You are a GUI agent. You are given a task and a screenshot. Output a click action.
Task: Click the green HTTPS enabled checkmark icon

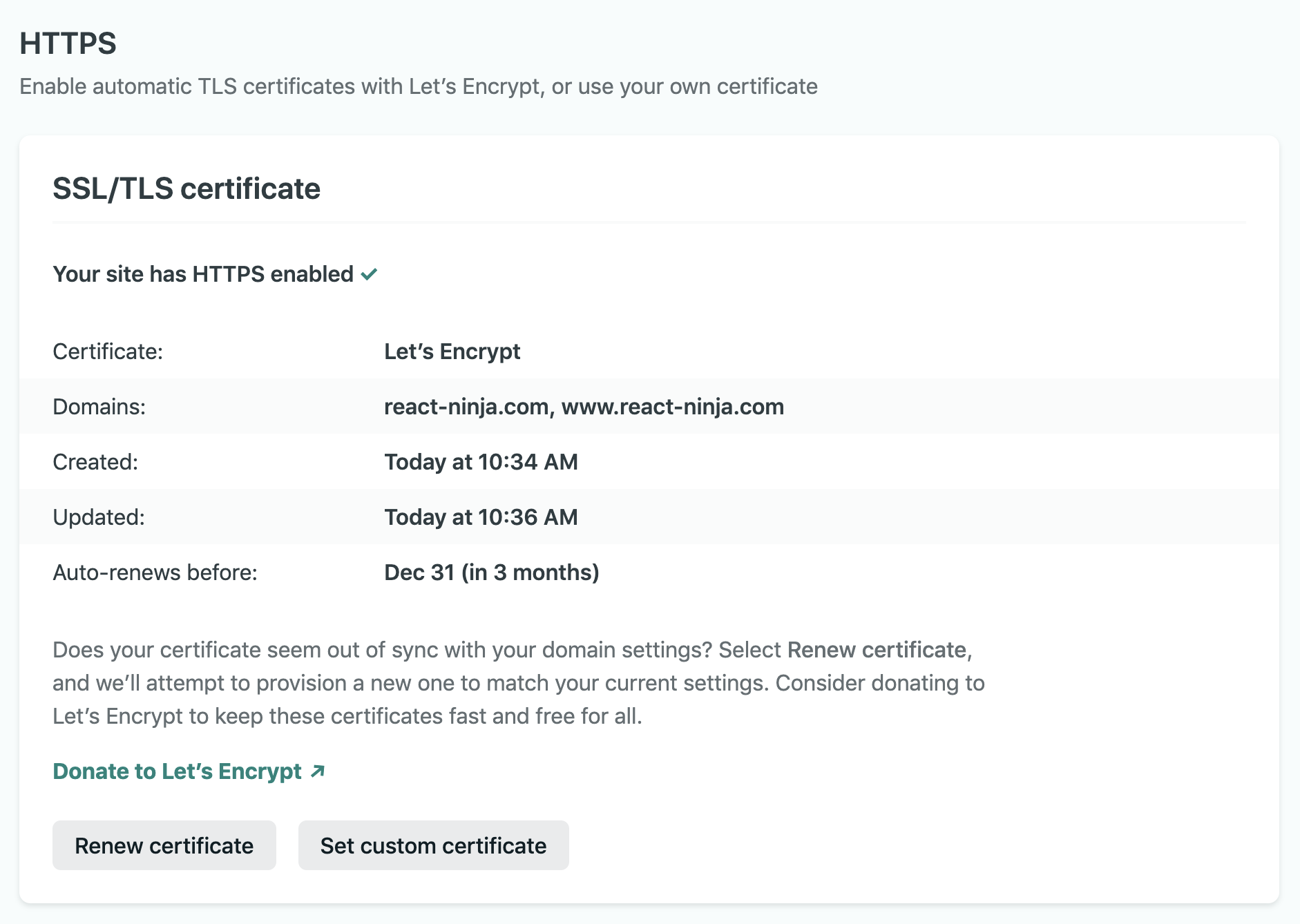pyautogui.click(x=370, y=274)
